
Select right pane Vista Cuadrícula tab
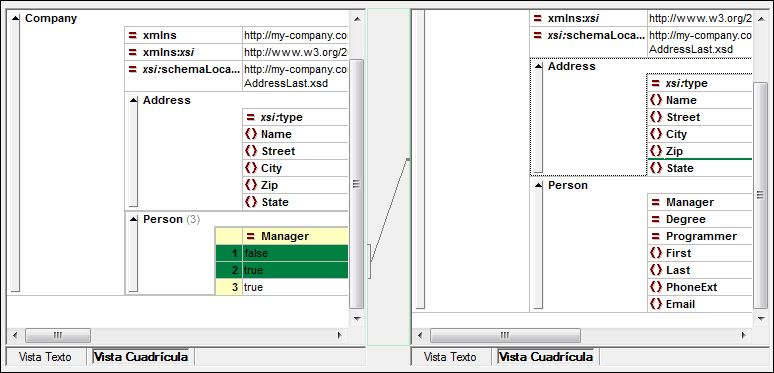point(546,357)
